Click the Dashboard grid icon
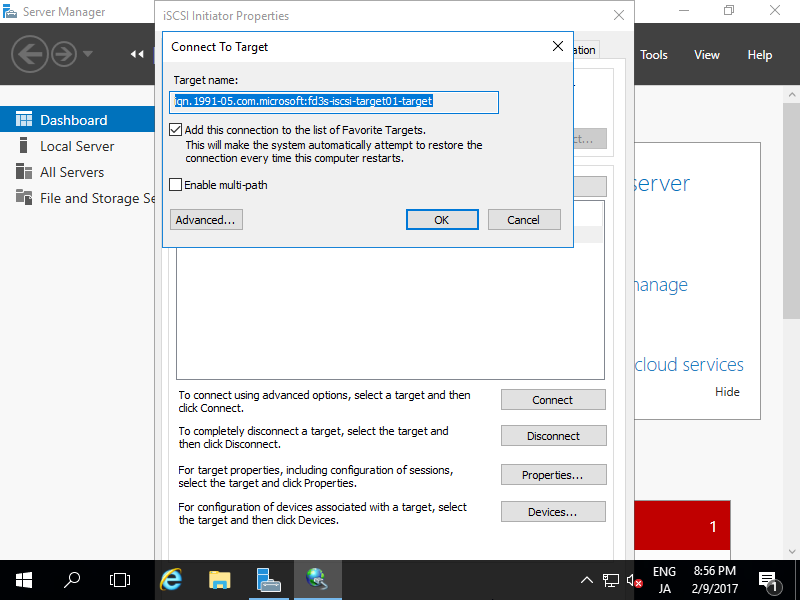The image size is (800, 600). pyautogui.click(x=23, y=119)
